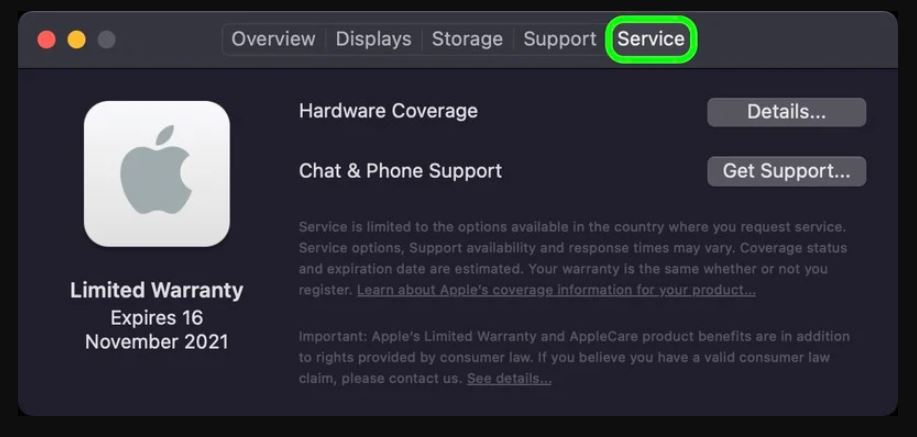Select the Chat & Phone Support label

(x=400, y=171)
